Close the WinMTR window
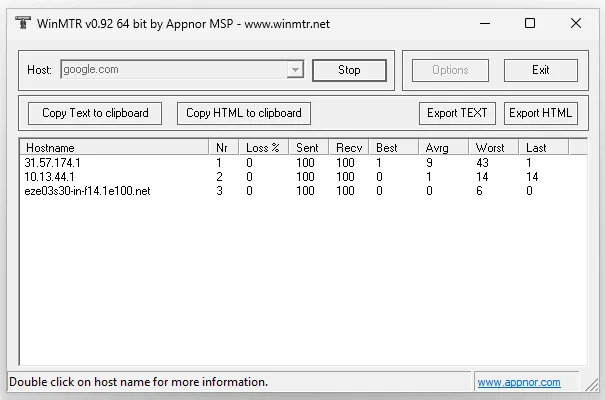 pyautogui.click(x=576, y=24)
